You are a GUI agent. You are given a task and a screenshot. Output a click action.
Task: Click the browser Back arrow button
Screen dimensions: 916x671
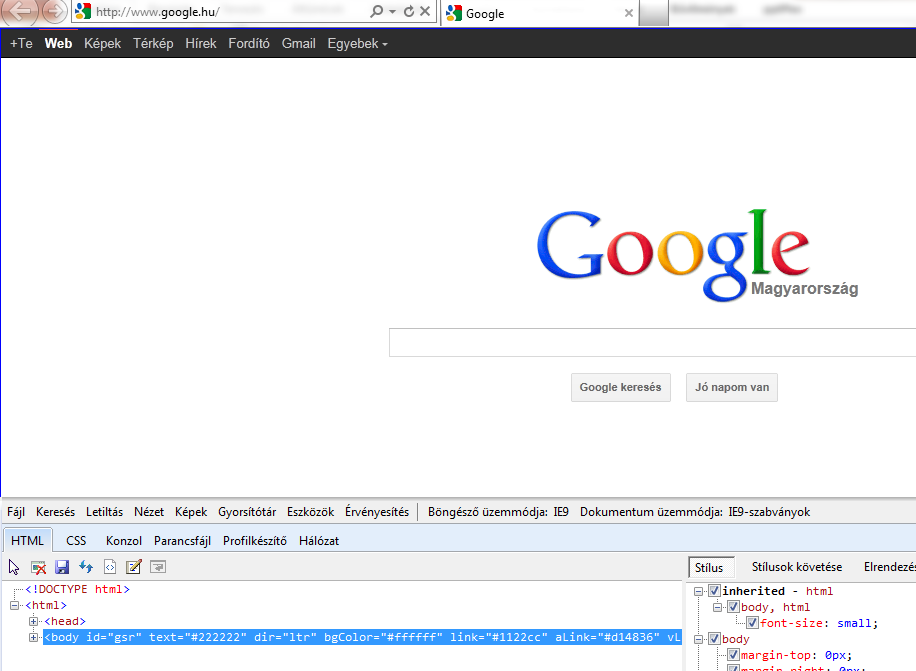point(19,11)
